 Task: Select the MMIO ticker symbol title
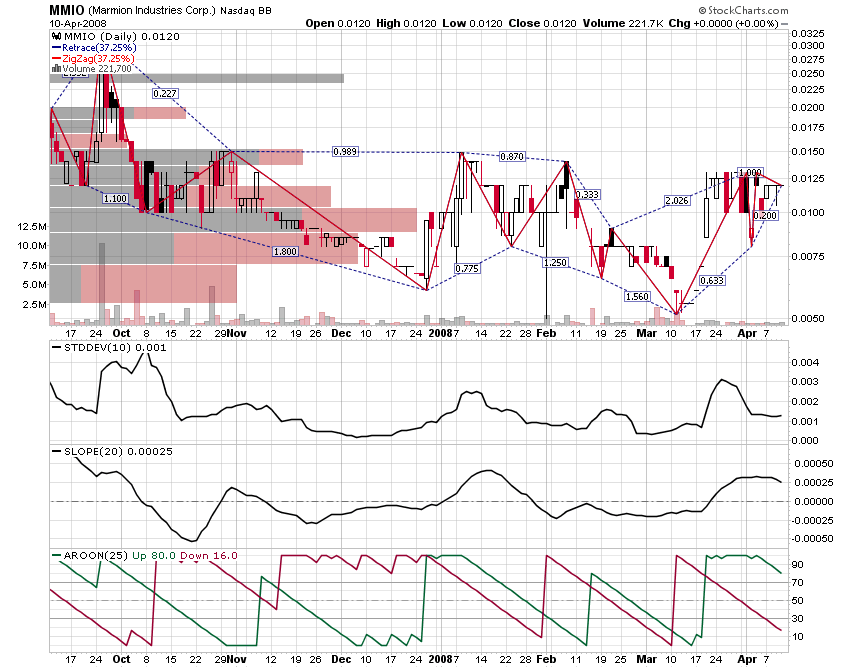click(x=67, y=10)
